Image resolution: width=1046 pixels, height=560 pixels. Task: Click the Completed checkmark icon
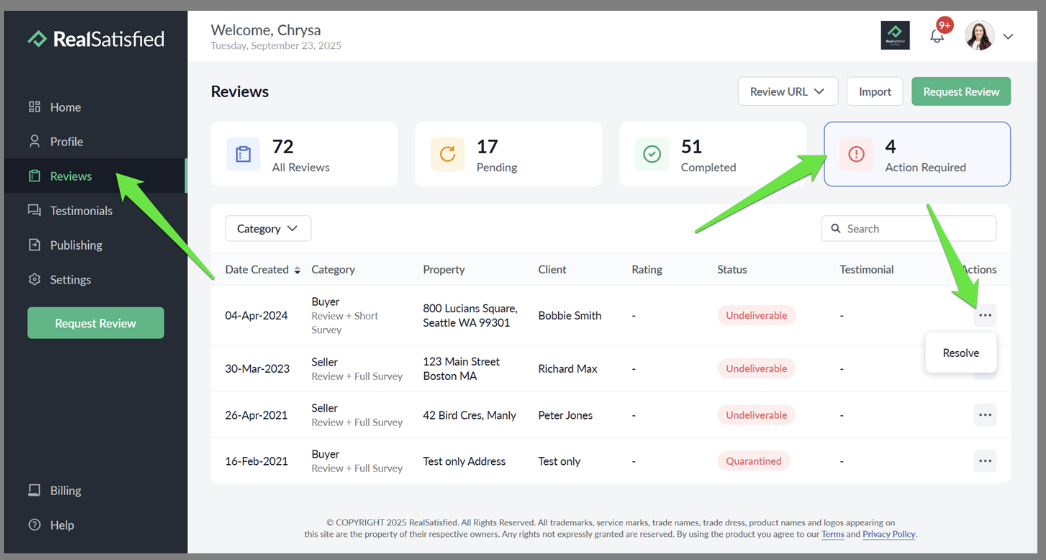pos(652,154)
